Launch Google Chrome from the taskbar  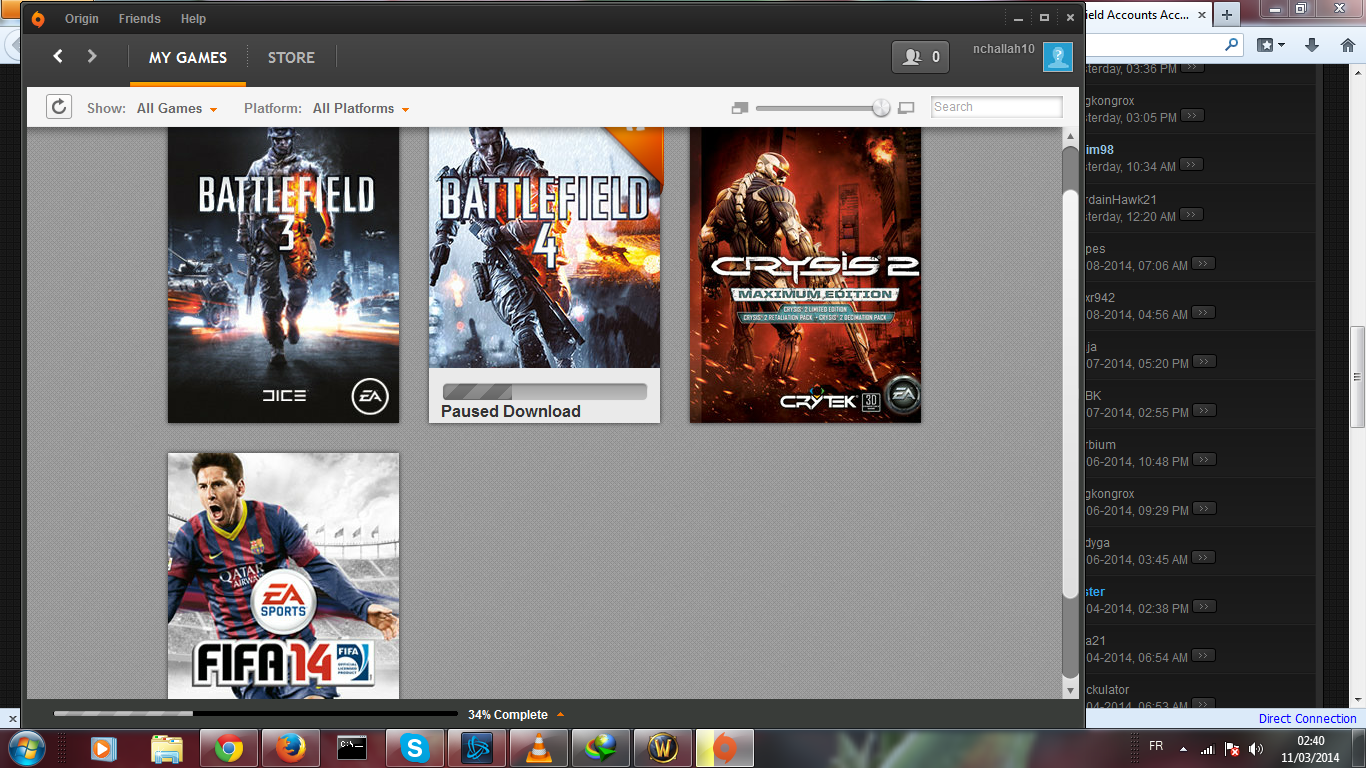pyautogui.click(x=228, y=748)
